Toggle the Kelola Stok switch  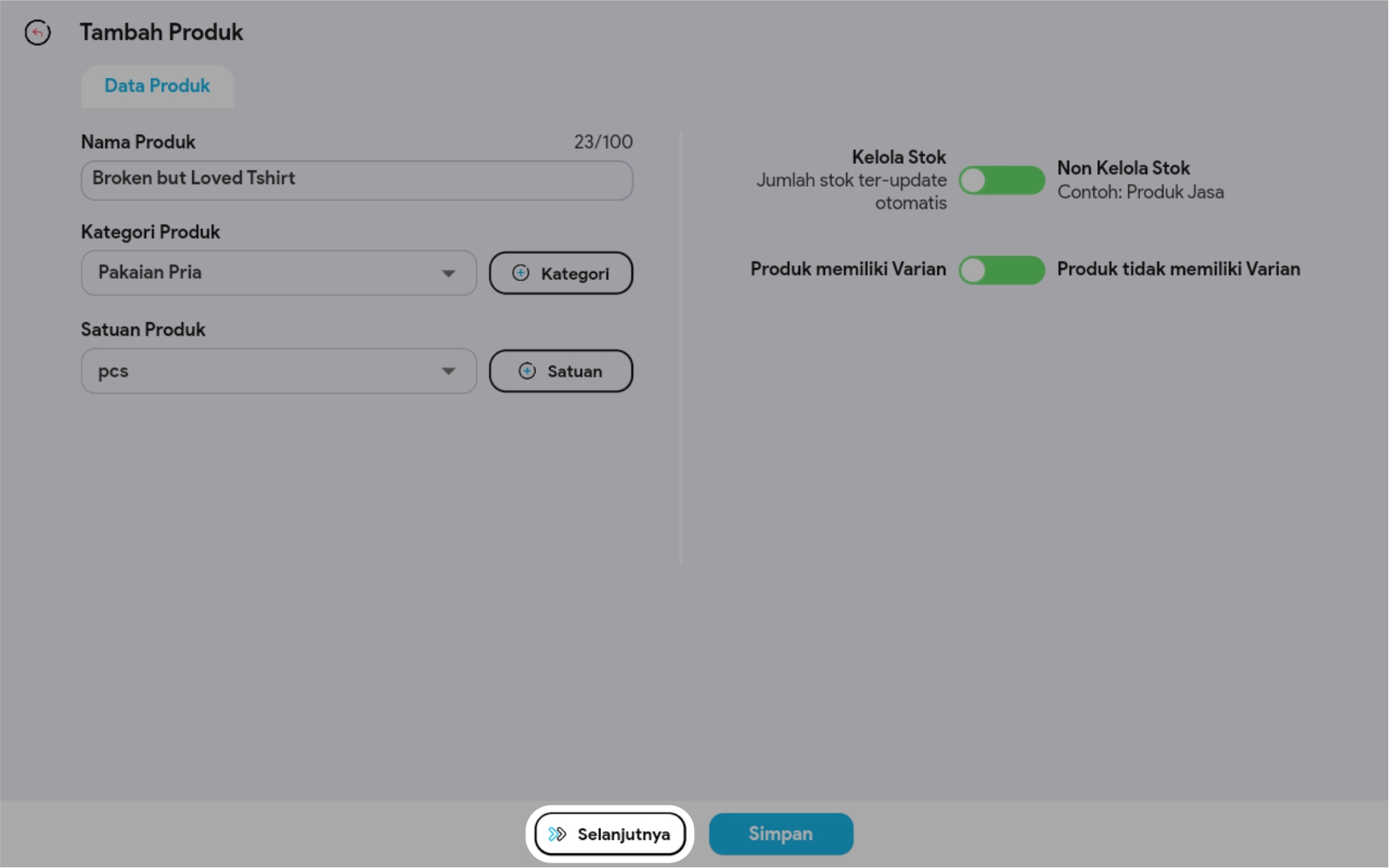[x=1001, y=181]
